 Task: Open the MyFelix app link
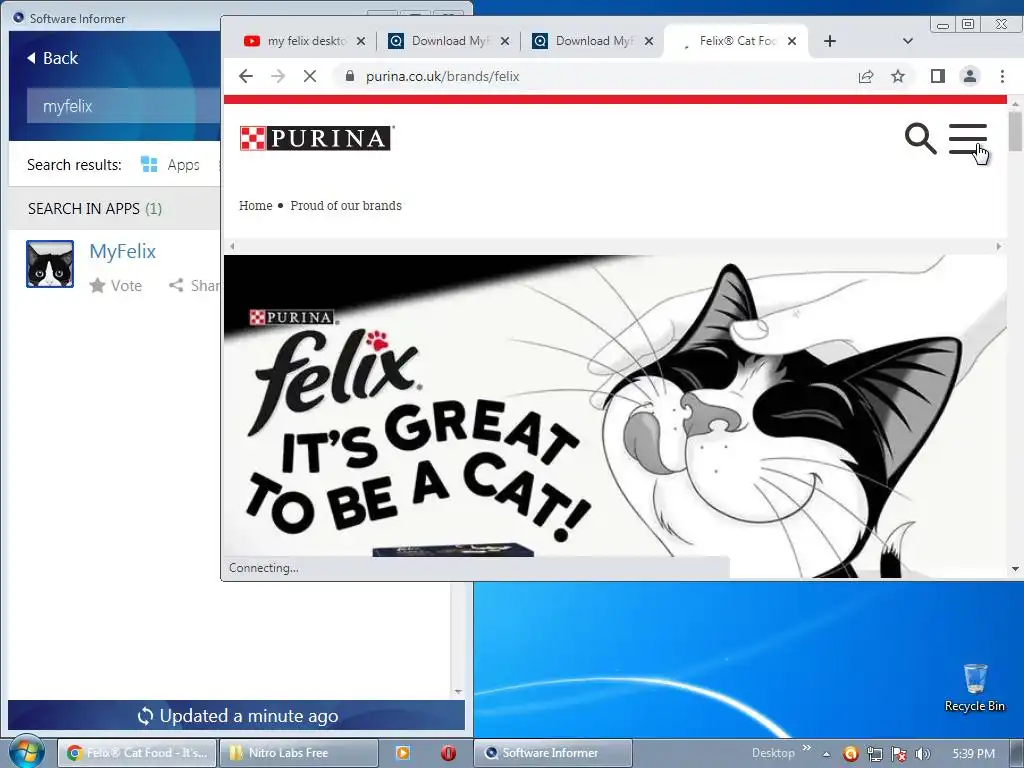tap(123, 251)
